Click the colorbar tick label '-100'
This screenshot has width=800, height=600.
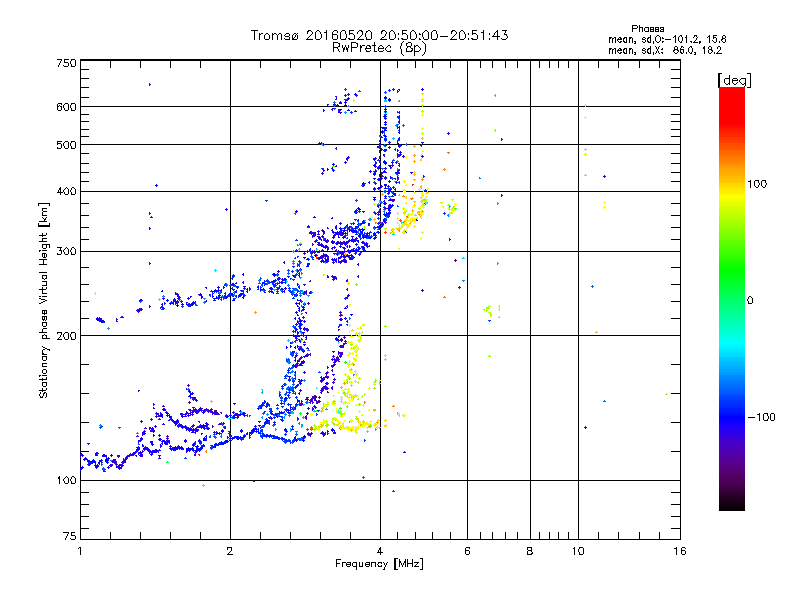click(762, 417)
